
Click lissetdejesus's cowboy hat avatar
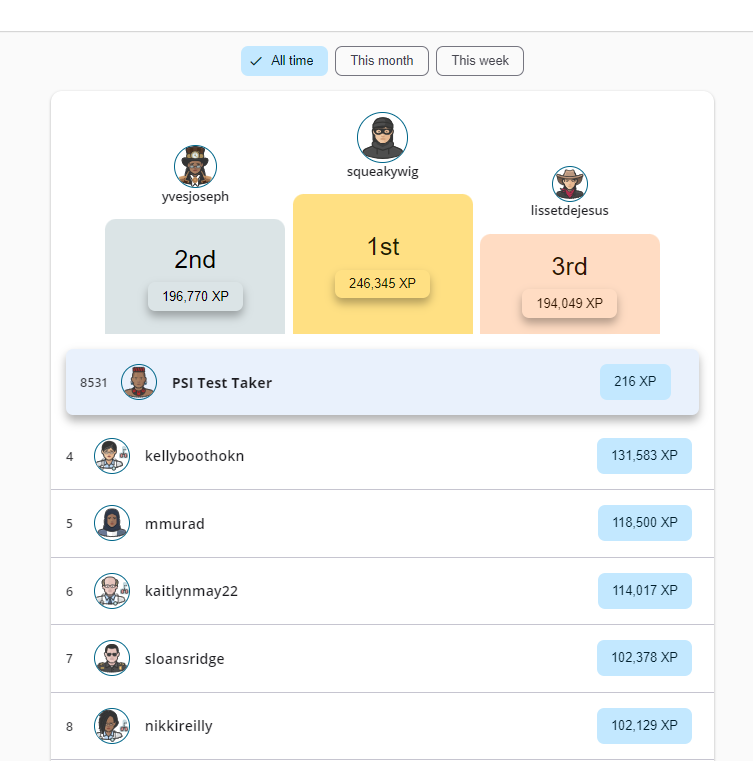(x=570, y=184)
